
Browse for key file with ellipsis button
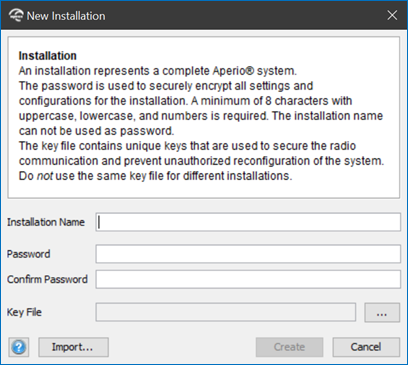pos(382,313)
